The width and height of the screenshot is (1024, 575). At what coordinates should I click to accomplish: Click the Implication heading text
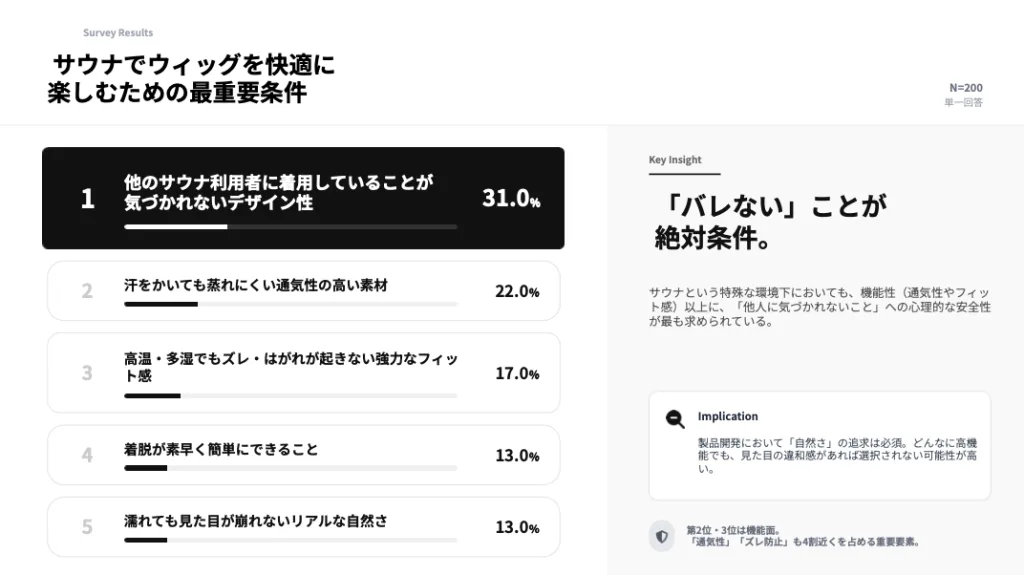tap(728, 416)
